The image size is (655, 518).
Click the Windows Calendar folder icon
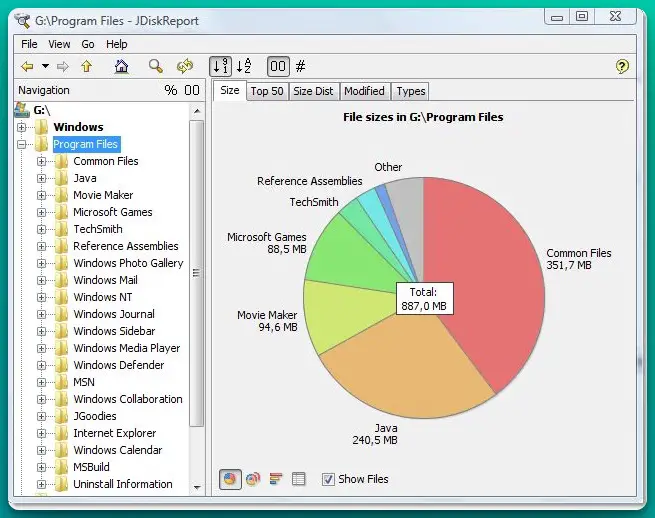(x=61, y=450)
